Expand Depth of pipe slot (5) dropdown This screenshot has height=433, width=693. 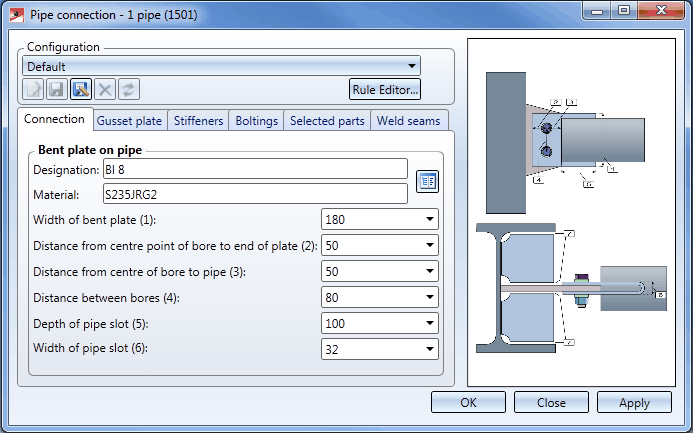430,323
